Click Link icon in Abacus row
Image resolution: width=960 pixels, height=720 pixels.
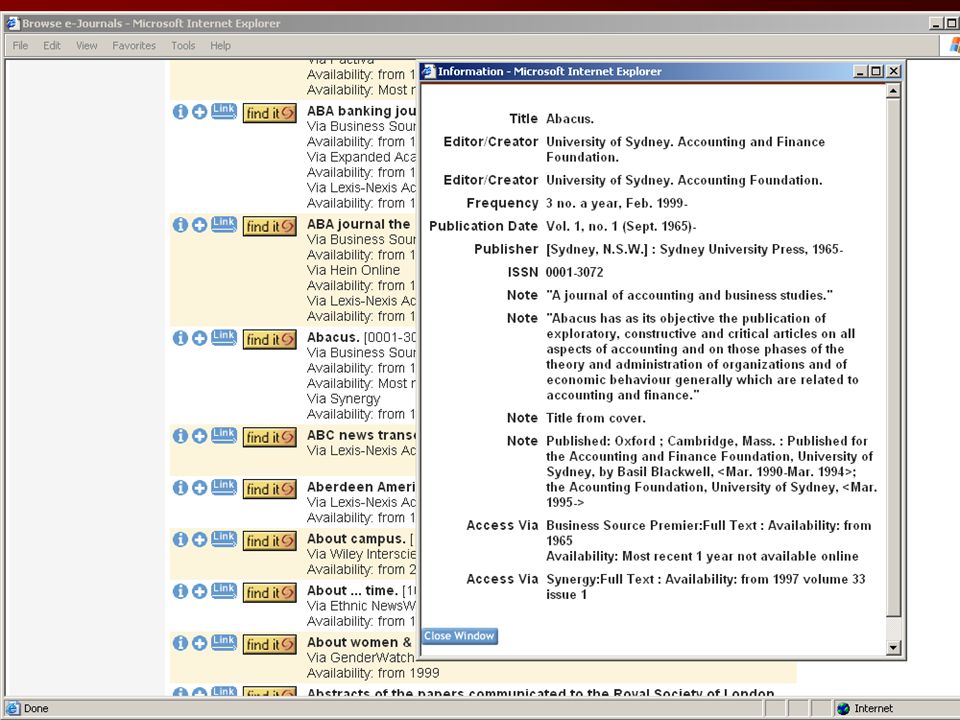(x=224, y=337)
